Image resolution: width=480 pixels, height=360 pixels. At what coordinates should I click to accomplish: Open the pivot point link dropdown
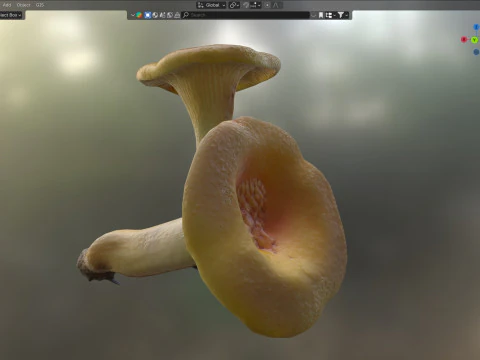pyautogui.click(x=234, y=5)
